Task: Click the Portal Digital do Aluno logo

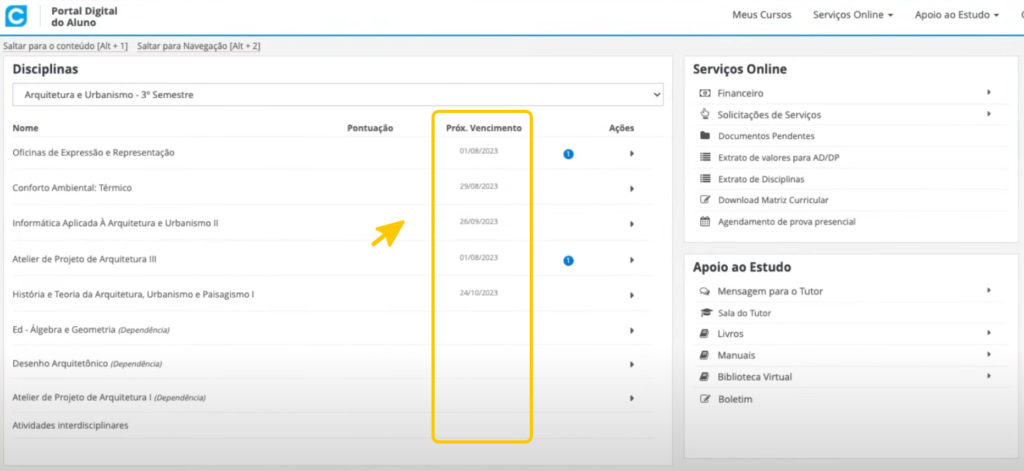Action: tap(16, 16)
